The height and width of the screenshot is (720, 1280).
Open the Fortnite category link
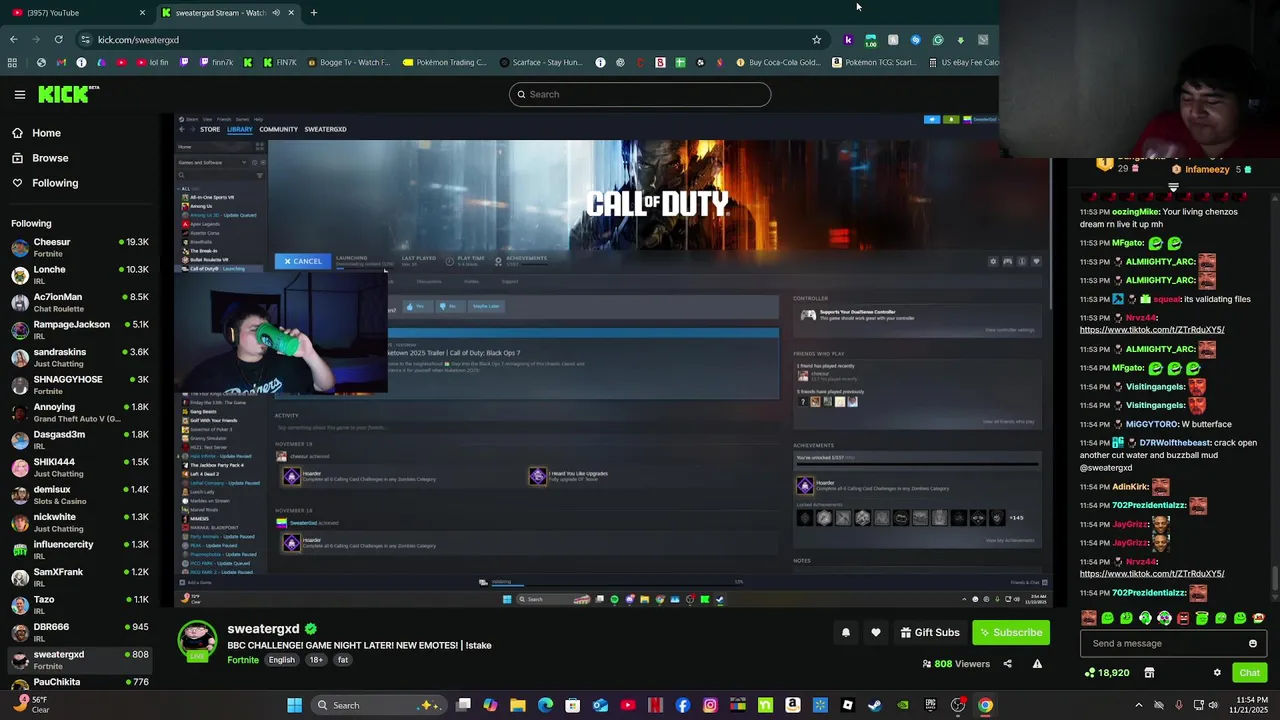tap(243, 660)
